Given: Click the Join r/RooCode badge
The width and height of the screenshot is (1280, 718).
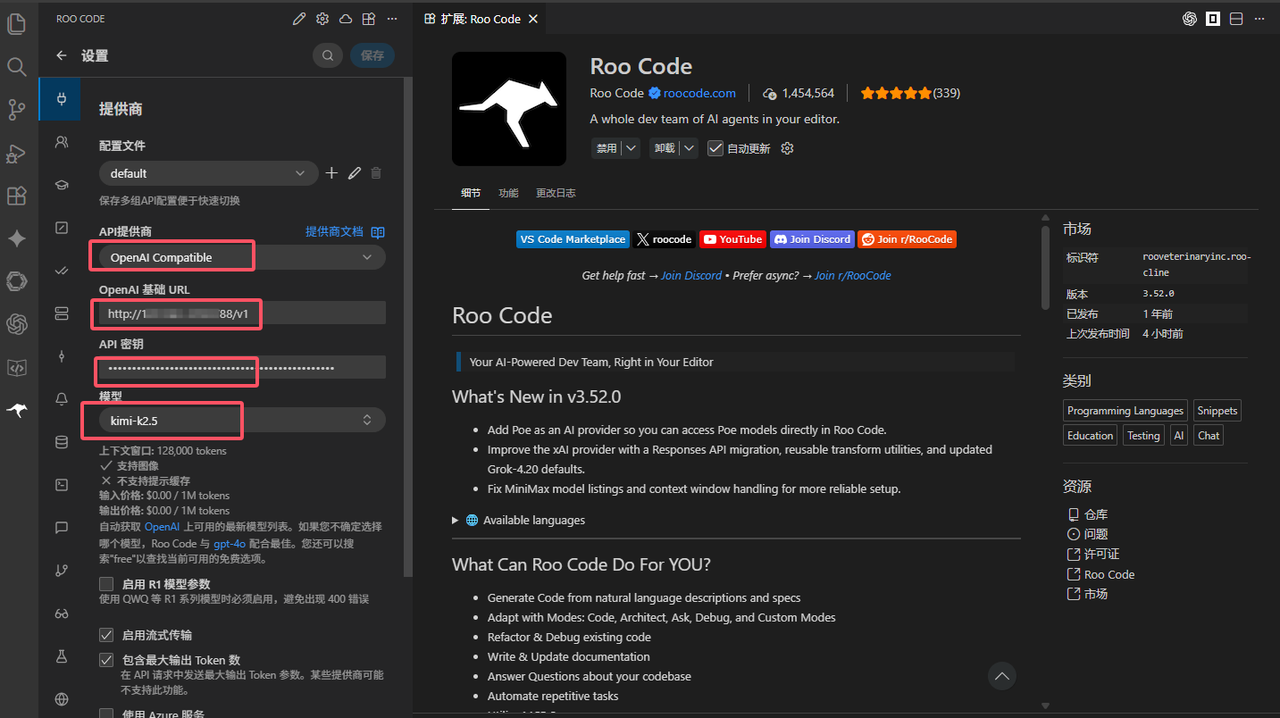Looking at the screenshot, I should click(x=907, y=239).
